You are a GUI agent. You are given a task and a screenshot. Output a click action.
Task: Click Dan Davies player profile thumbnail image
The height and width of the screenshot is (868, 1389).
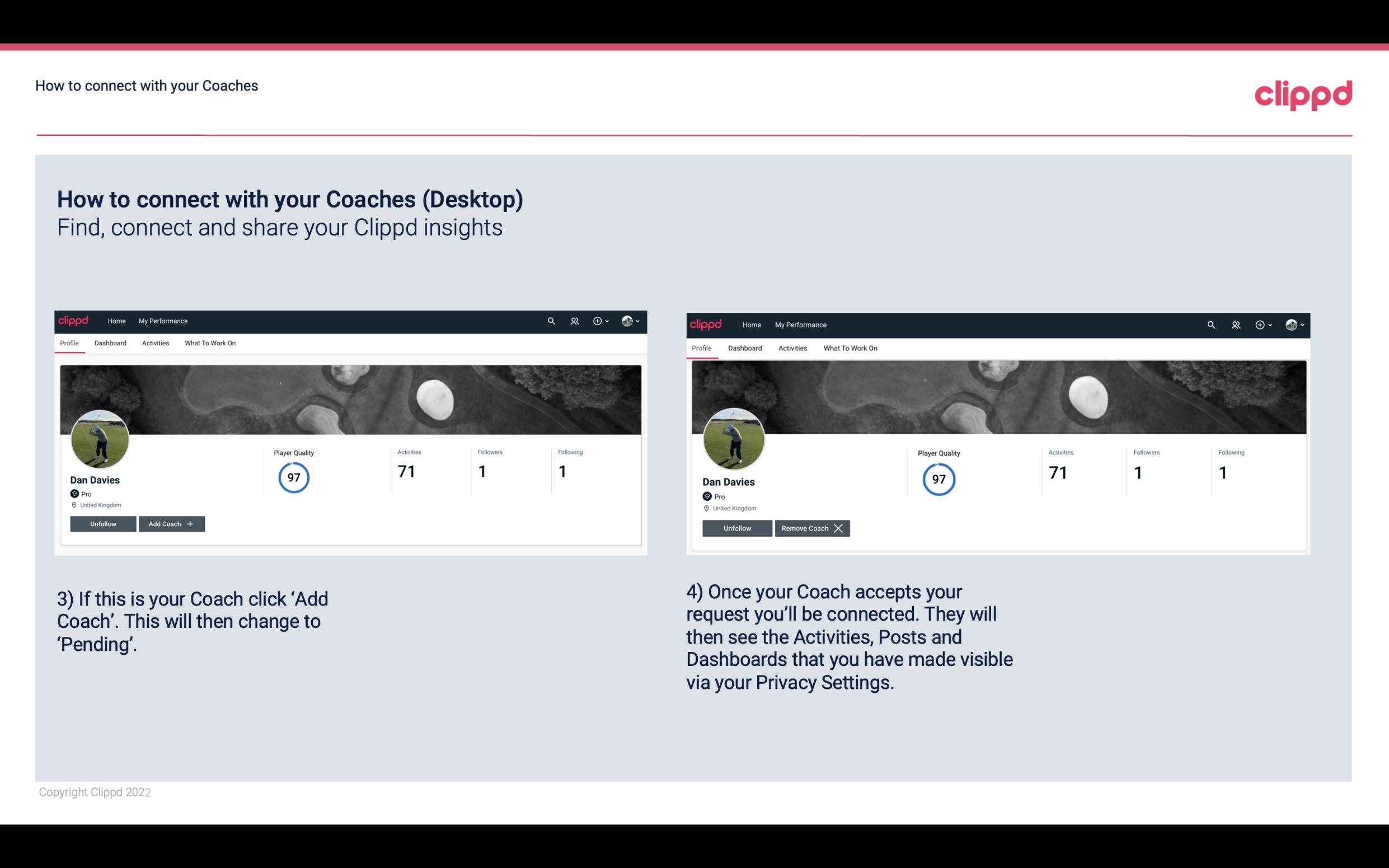(100, 438)
